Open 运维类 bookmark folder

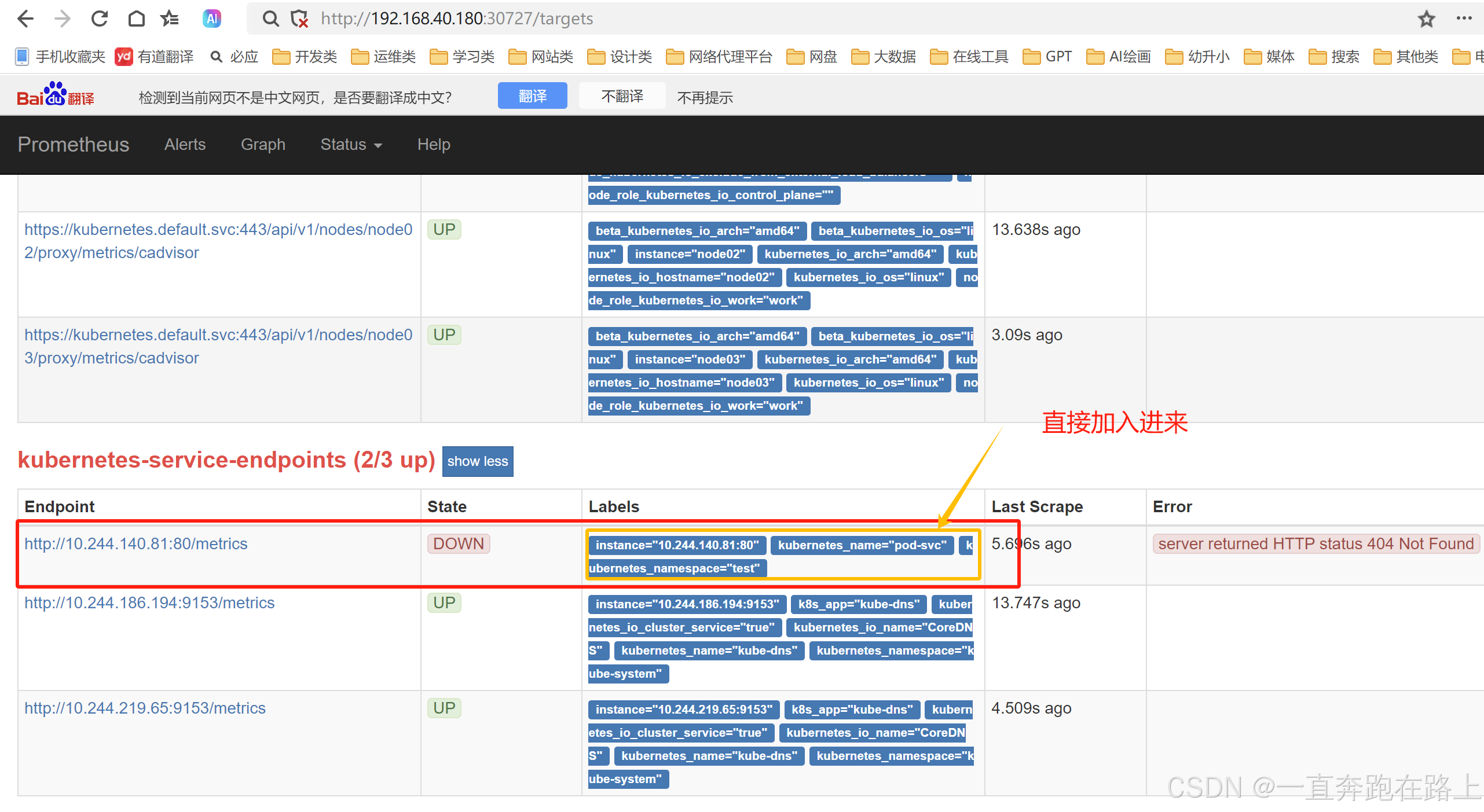point(383,57)
